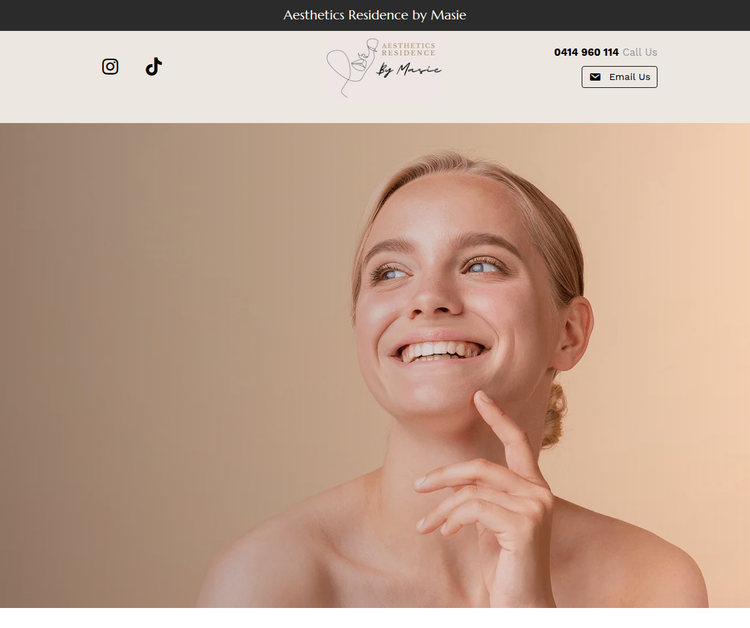Click the Email Us button

pyautogui.click(x=619, y=77)
